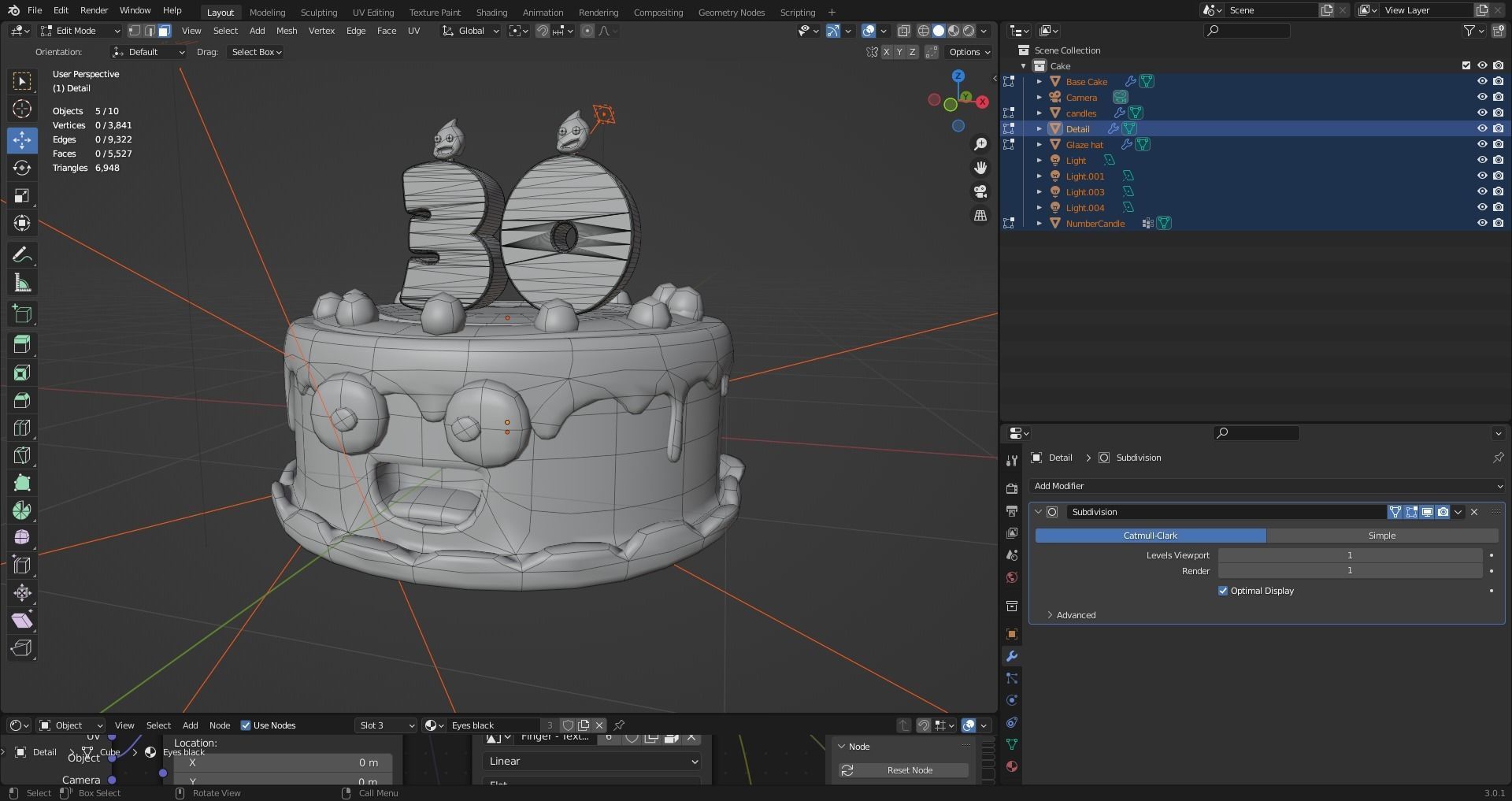
Task: Switch perspective/orthographic grid icon
Action: (980, 215)
